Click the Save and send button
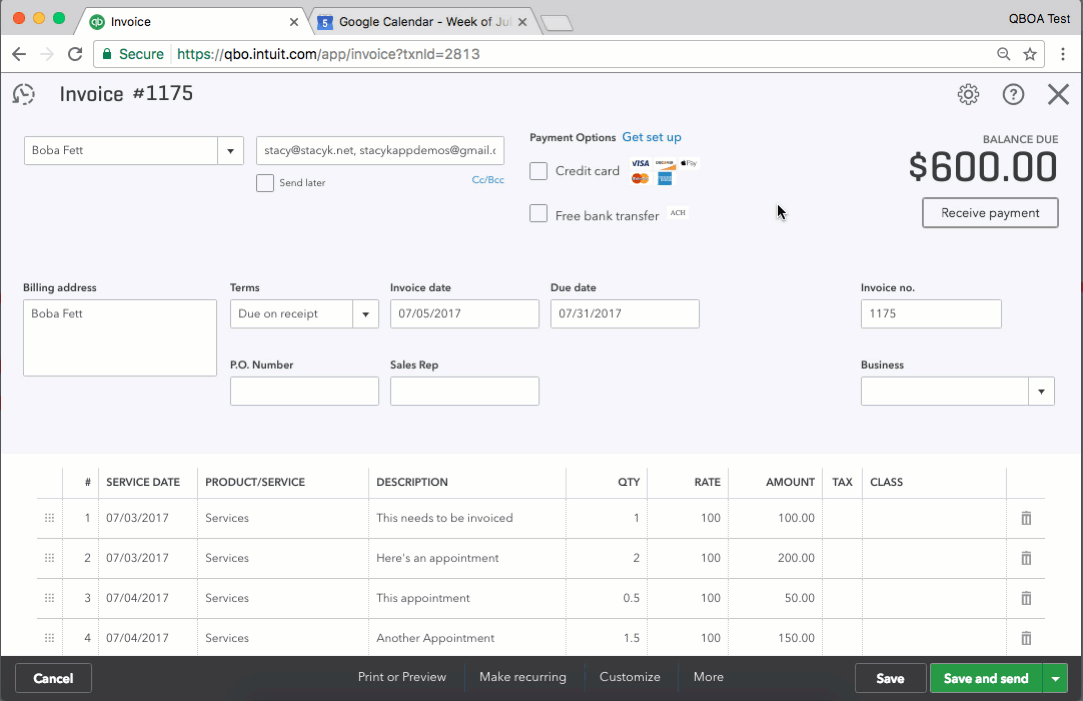The image size is (1083, 701). tap(986, 678)
